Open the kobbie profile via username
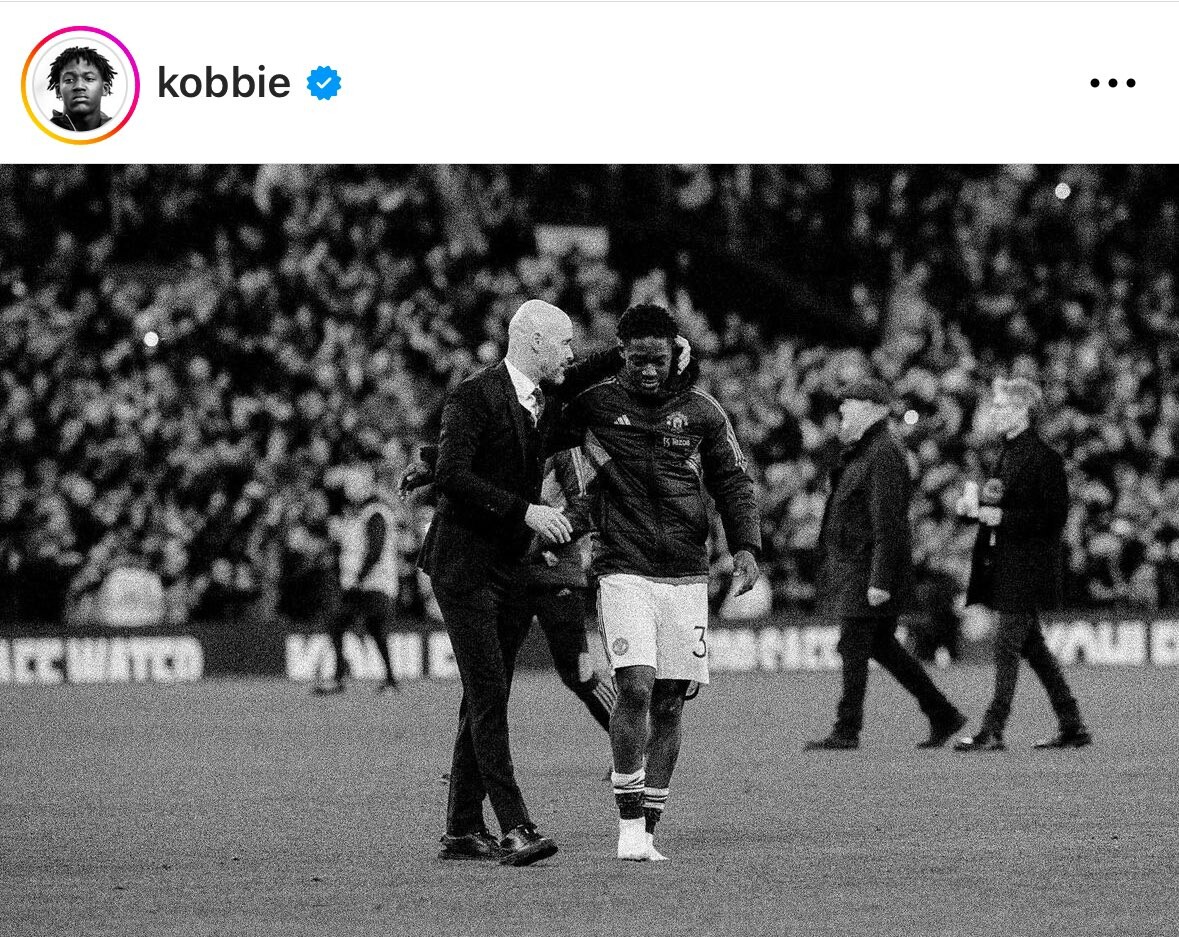The height and width of the screenshot is (937, 1179). (x=223, y=83)
